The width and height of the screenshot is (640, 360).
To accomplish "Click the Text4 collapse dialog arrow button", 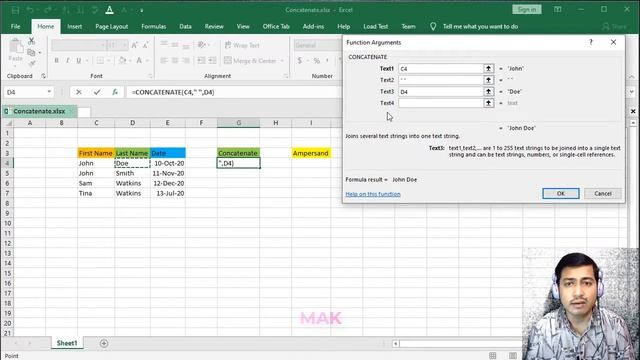I will (x=488, y=103).
